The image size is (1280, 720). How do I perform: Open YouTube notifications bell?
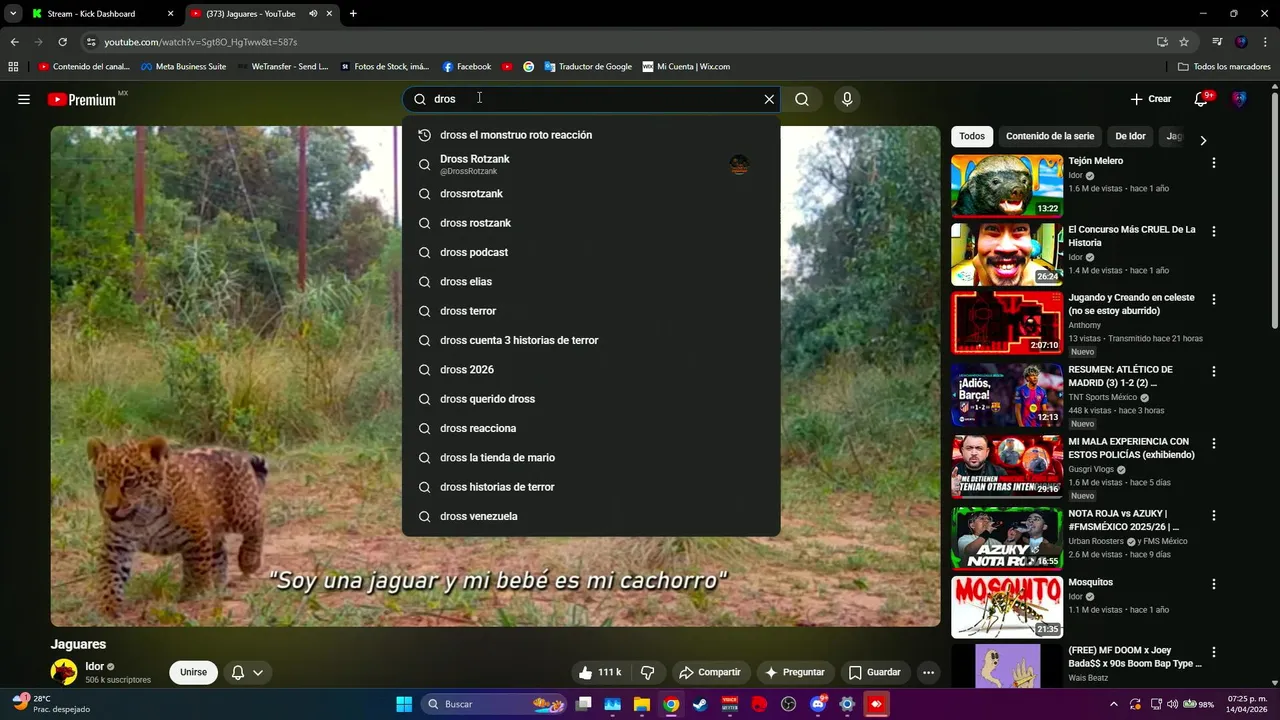pyautogui.click(x=1202, y=99)
